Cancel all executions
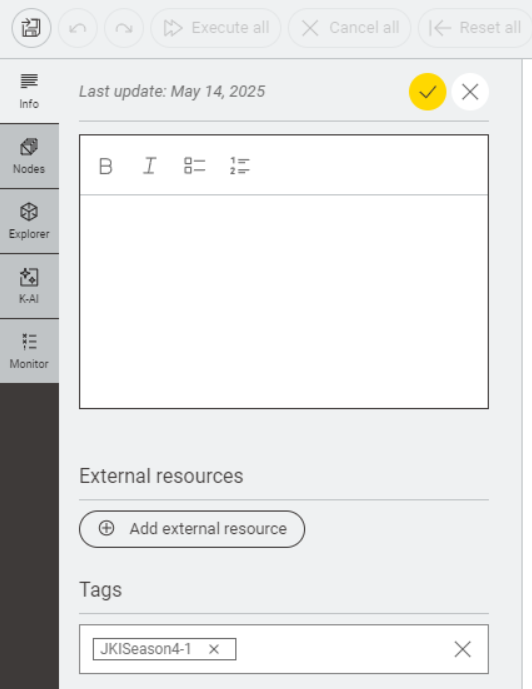 (x=350, y=28)
